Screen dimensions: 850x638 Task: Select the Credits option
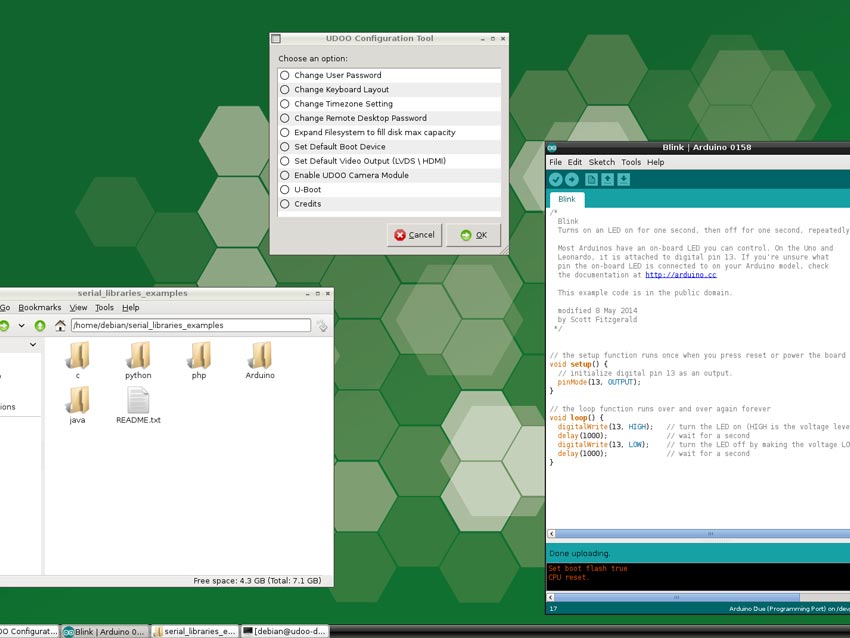pyautogui.click(x=389, y=204)
